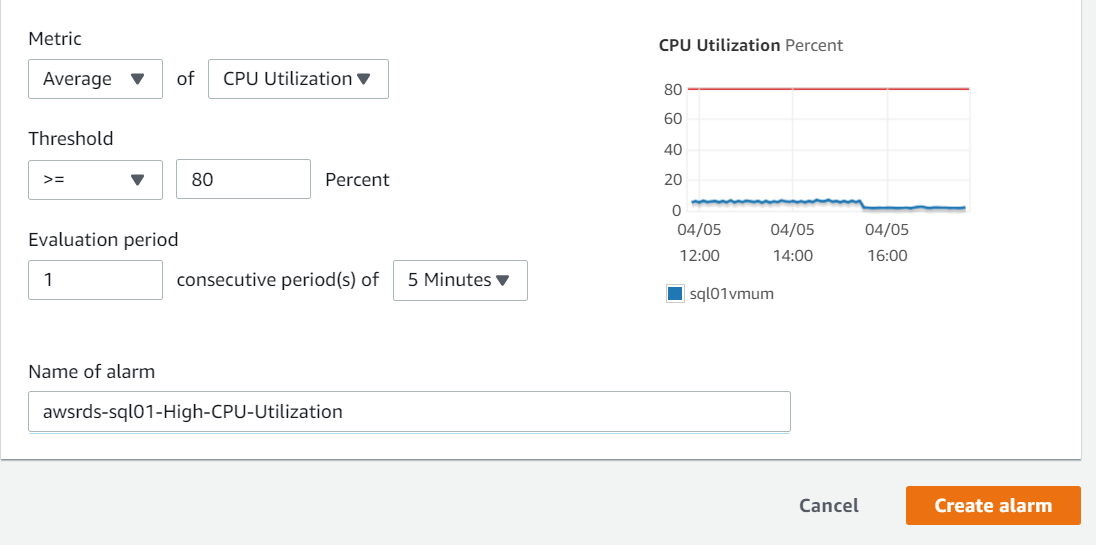Click the threshold value field showing 80
Screen dimensions: 1096x545
click(x=243, y=180)
